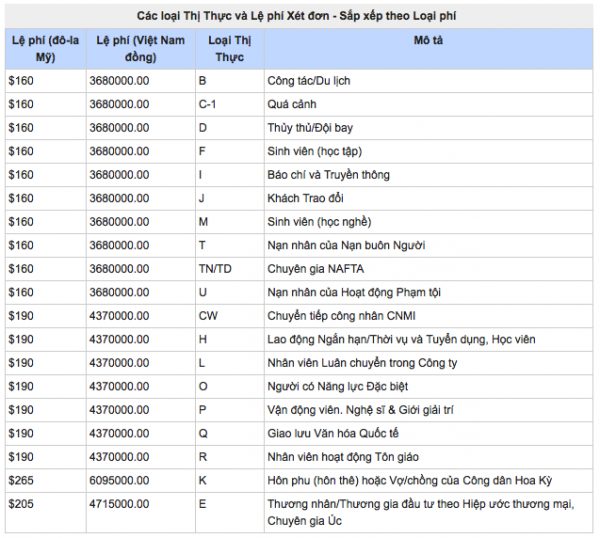This screenshot has height=538, width=600.
Task: Click the '$190' fee in the CW row
Action: 46,316
